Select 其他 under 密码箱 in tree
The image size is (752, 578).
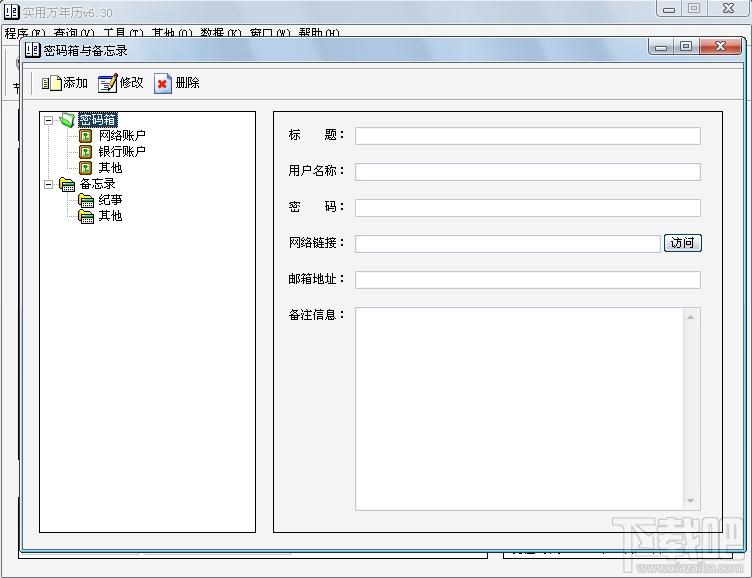tap(110, 168)
